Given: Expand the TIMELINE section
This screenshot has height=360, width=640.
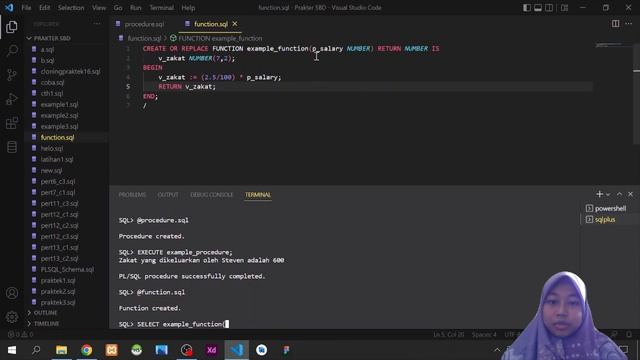Looking at the screenshot, I should (x=46, y=324).
